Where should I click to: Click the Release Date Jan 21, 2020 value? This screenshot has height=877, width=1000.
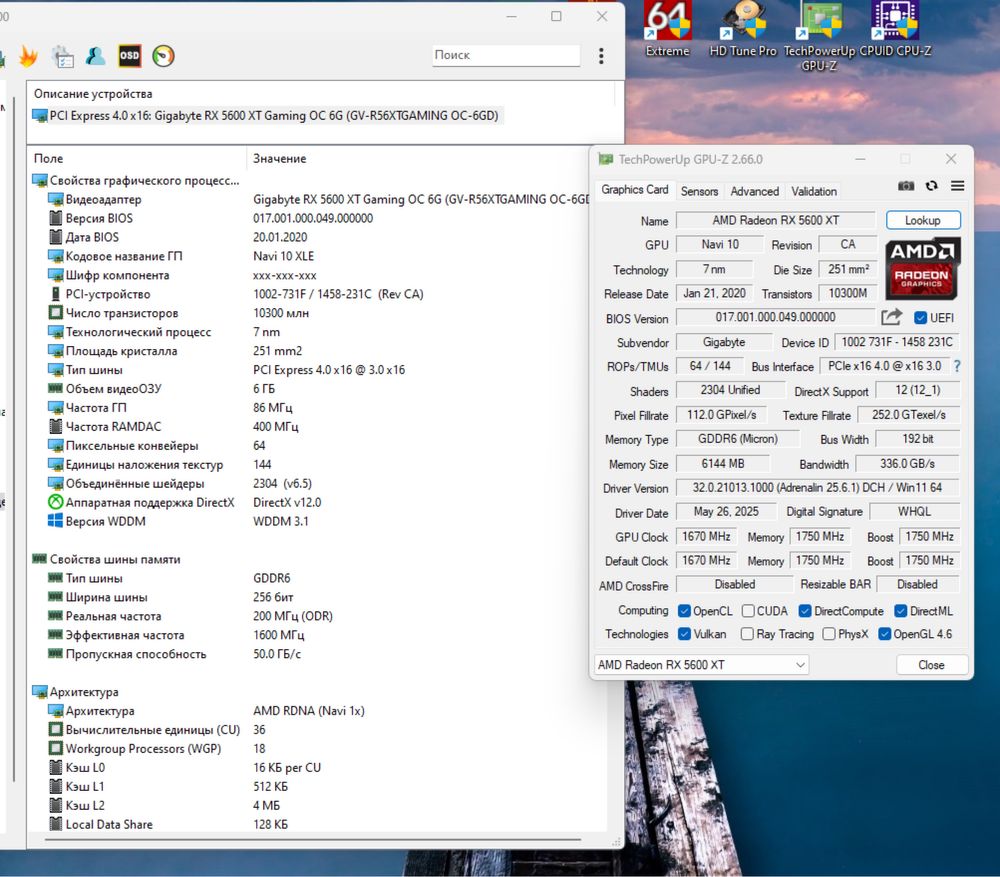point(714,293)
